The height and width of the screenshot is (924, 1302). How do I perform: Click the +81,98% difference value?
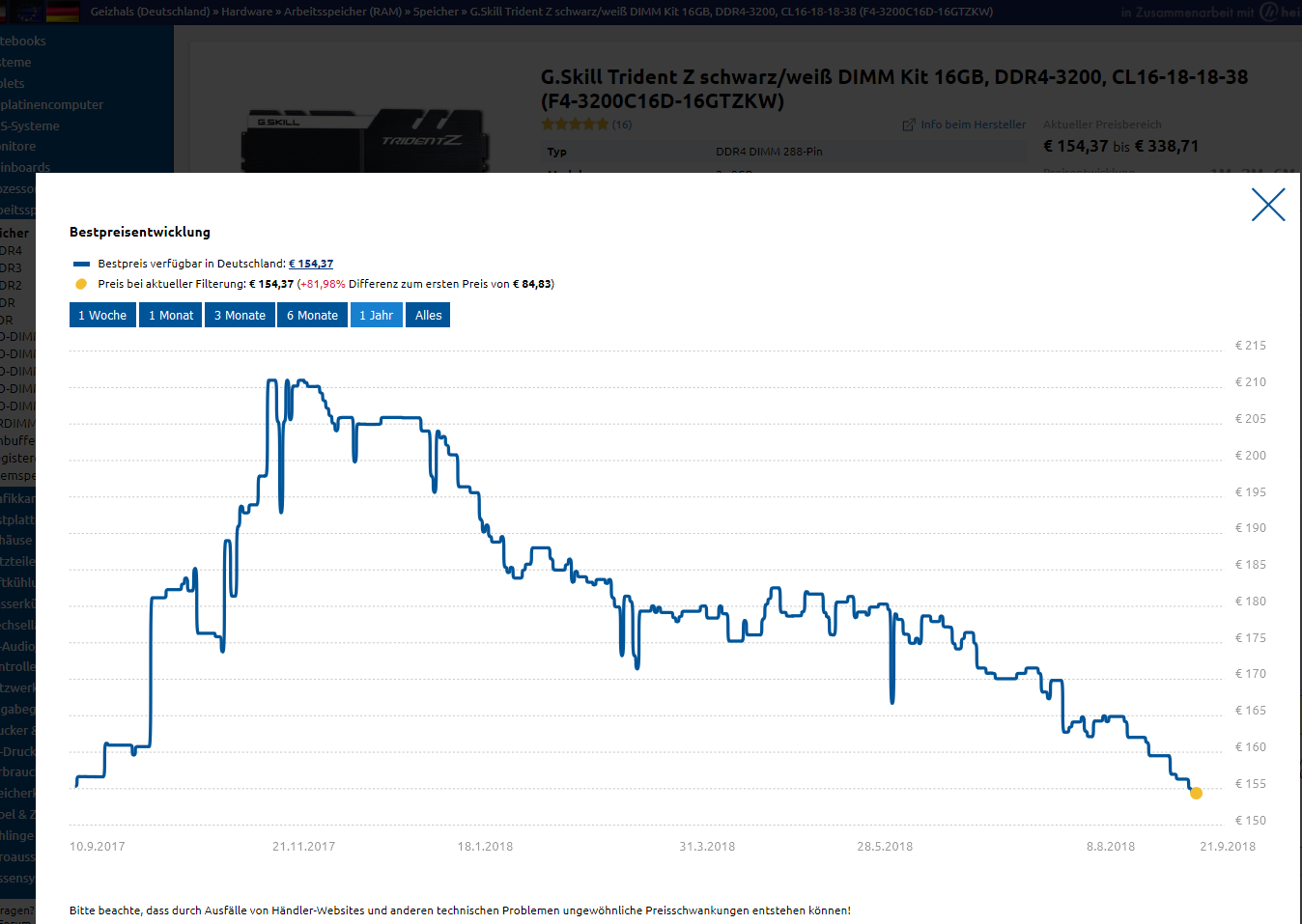pyautogui.click(x=323, y=284)
